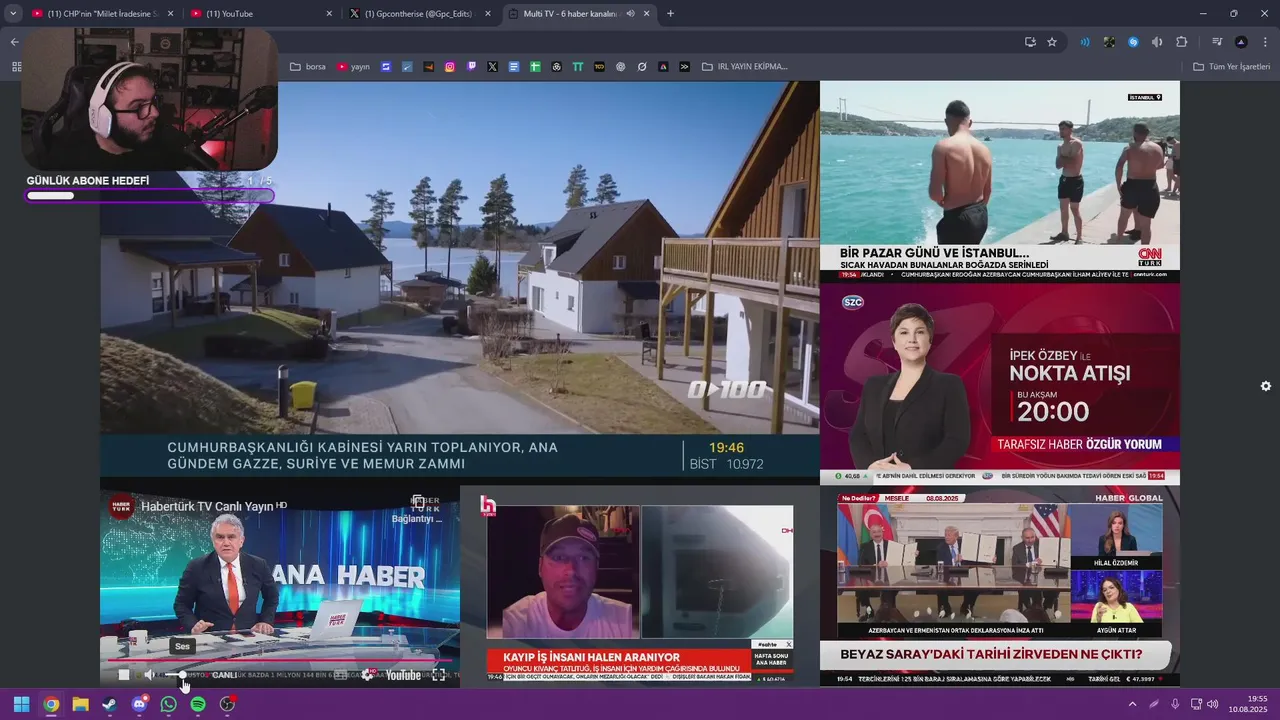This screenshot has width=1280, height=720.
Task: Click copy link icon on Habertürk video
Action: point(418,502)
